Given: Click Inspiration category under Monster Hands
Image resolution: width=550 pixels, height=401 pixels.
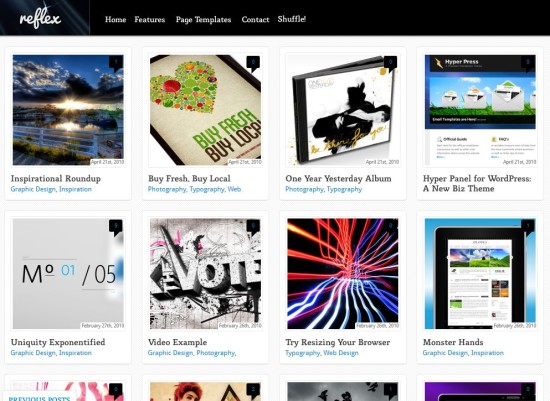Looking at the screenshot, I should click(487, 353).
